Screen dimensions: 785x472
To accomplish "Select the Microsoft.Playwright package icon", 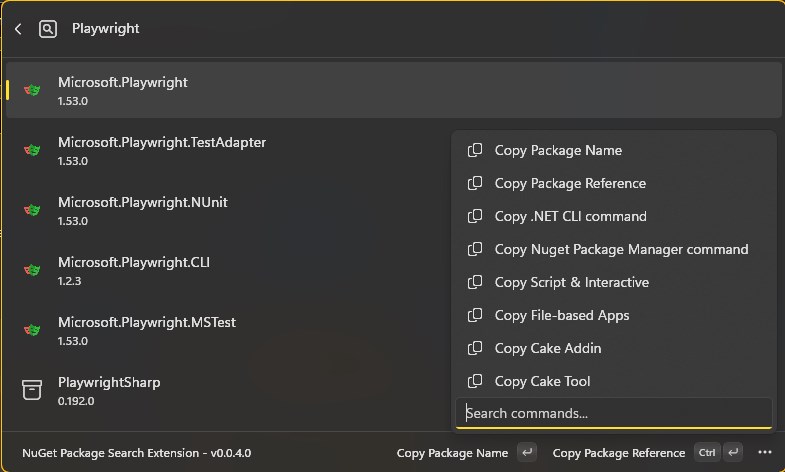I will tap(32, 90).
